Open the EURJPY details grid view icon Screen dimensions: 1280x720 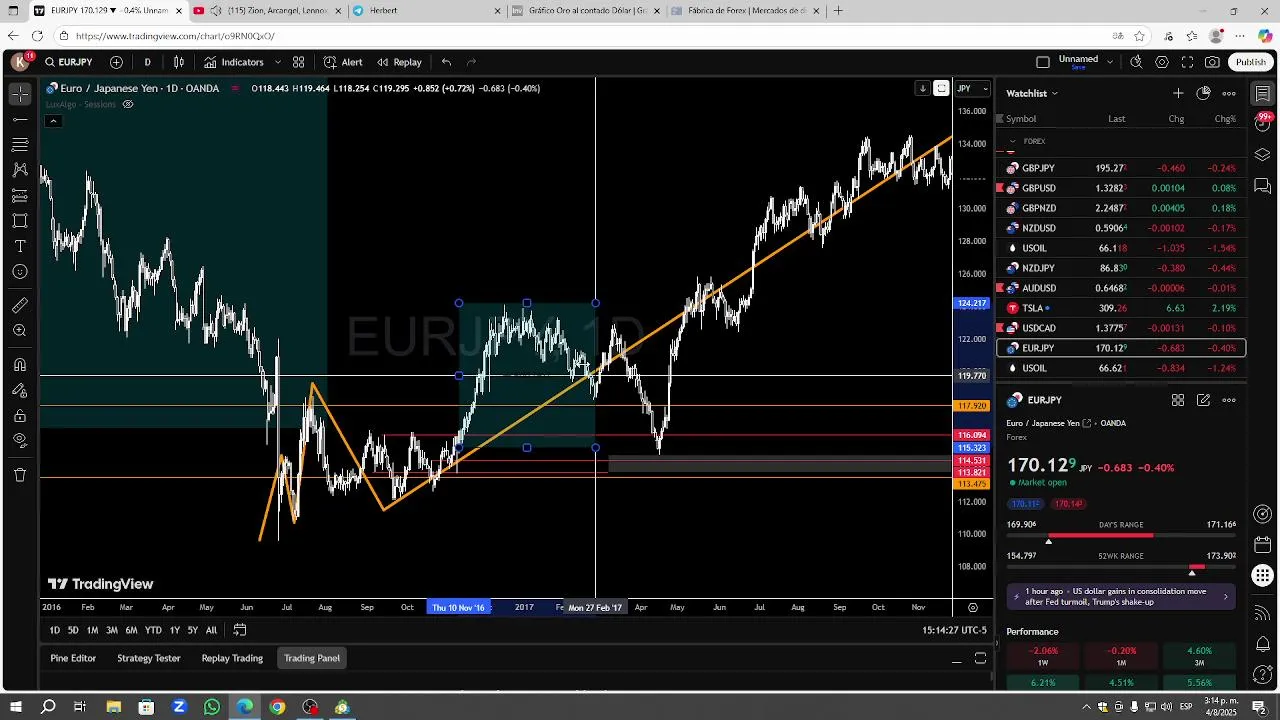click(1178, 400)
